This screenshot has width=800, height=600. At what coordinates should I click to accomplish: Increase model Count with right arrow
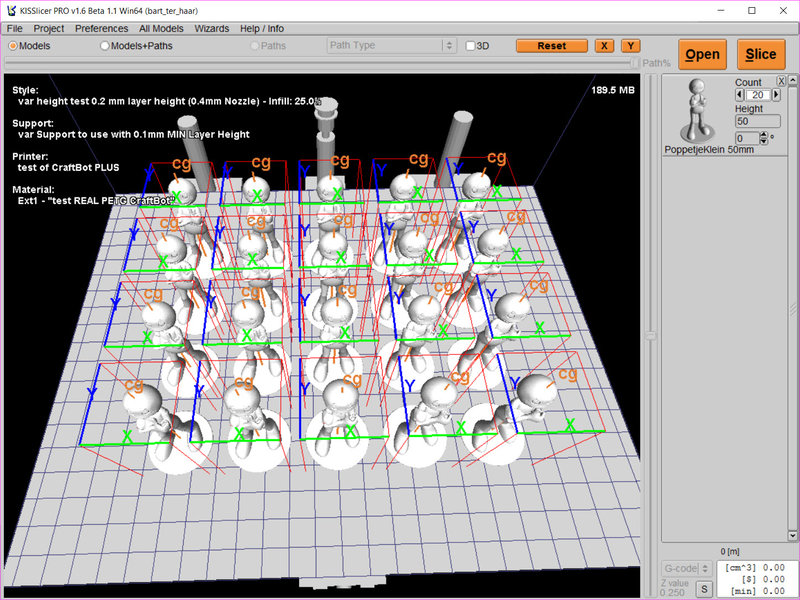pos(776,95)
